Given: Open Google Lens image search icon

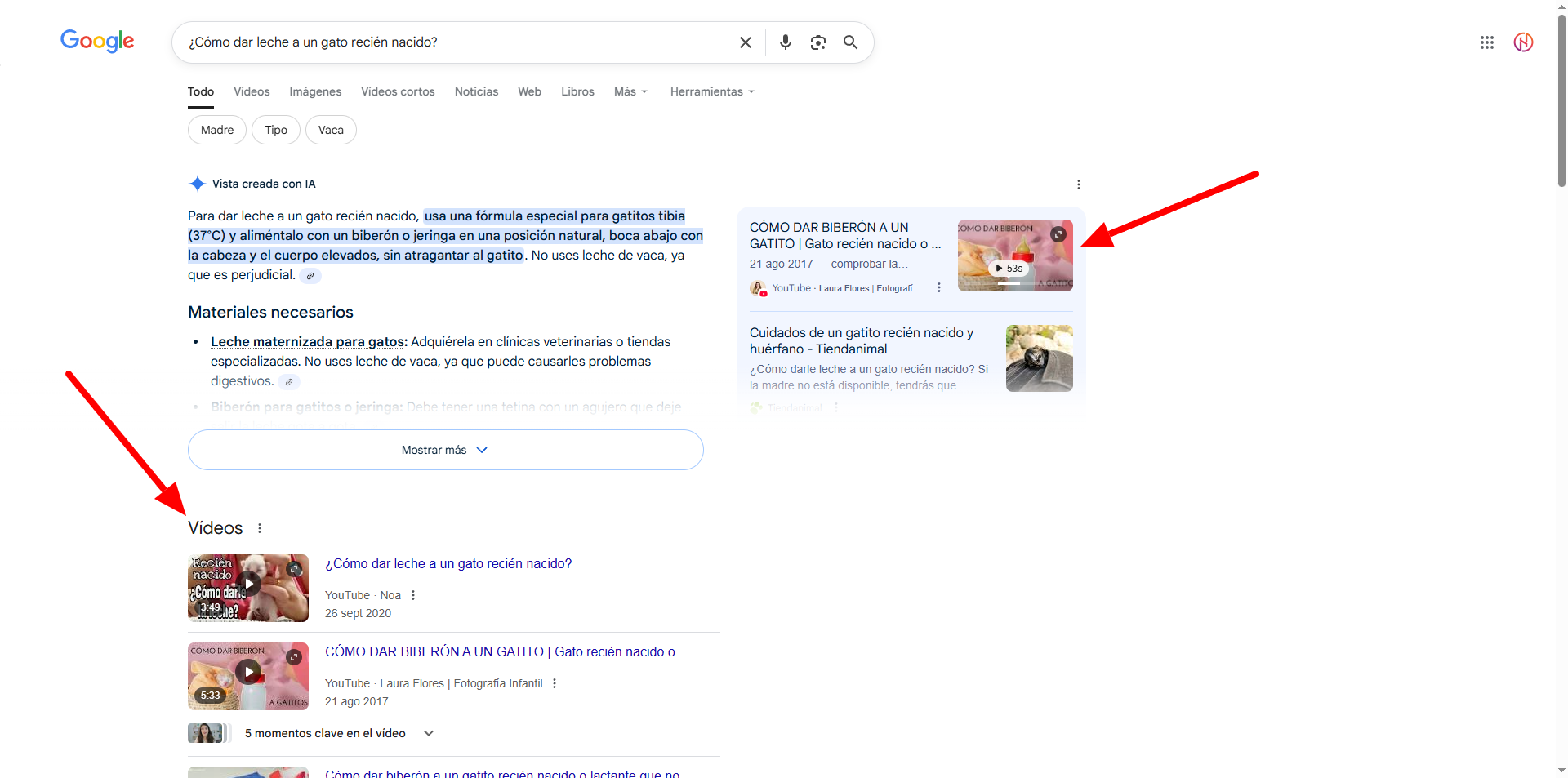Looking at the screenshot, I should click(x=817, y=42).
